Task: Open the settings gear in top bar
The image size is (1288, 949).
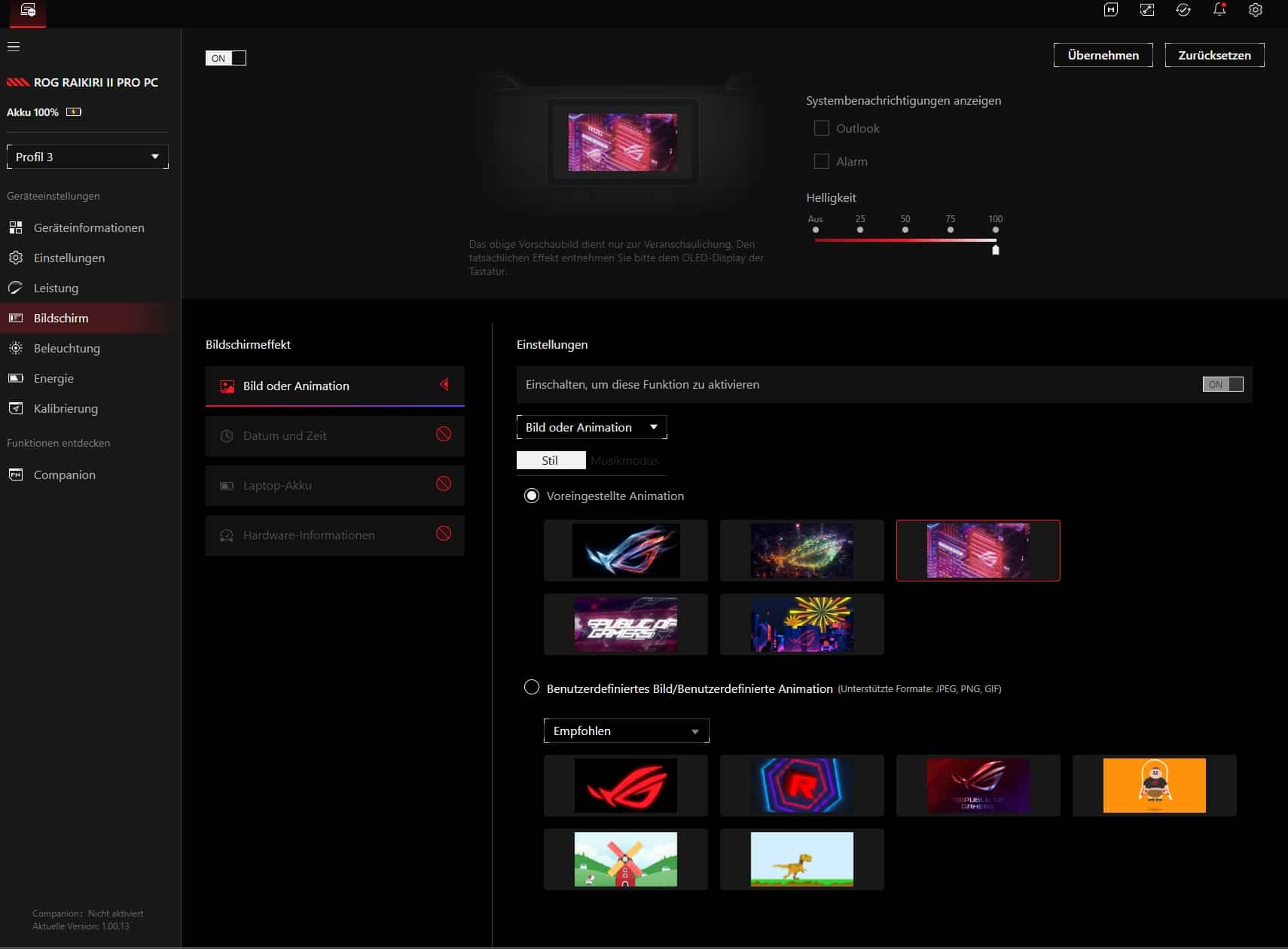Action: 1255,10
